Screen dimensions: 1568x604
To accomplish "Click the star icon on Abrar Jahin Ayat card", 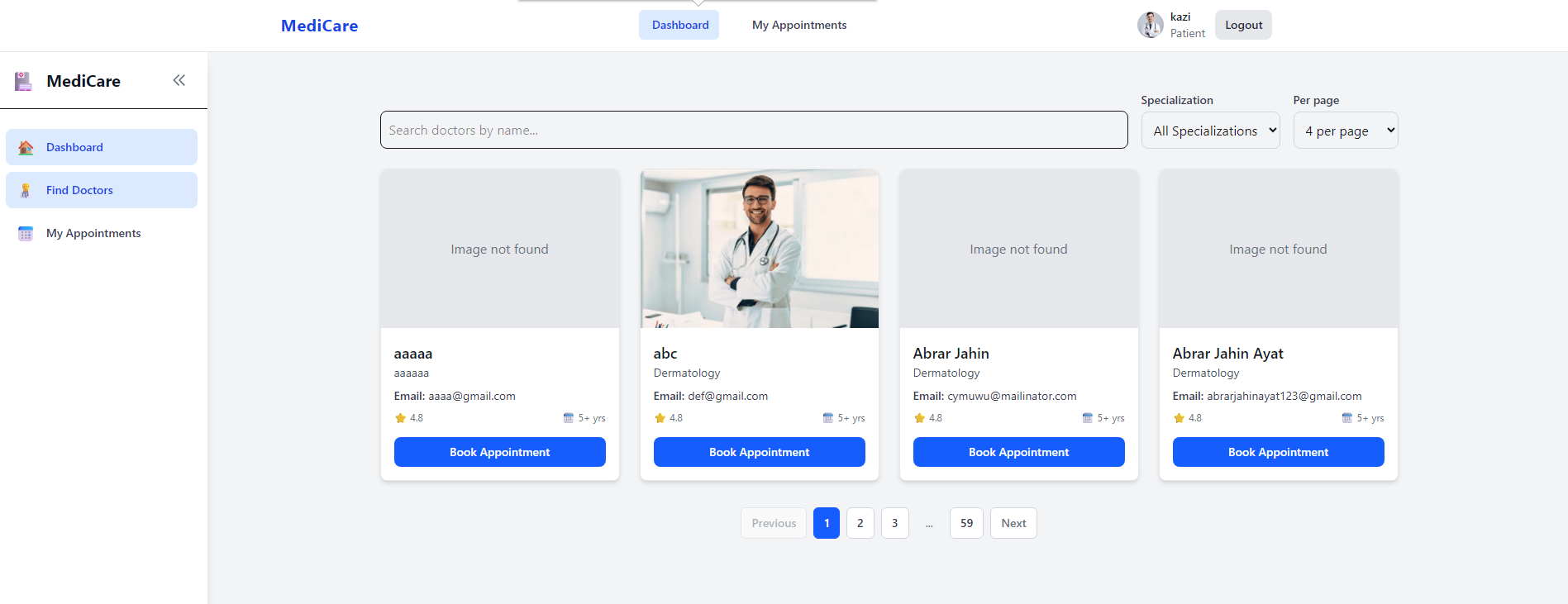I will click(1180, 418).
